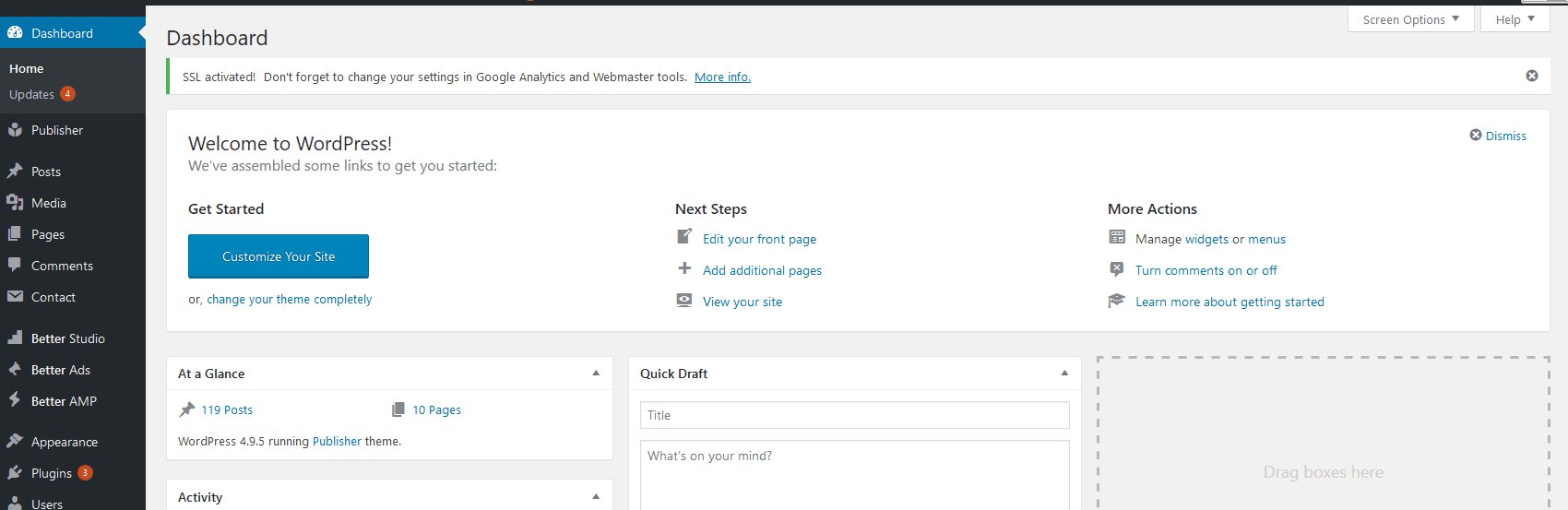1568x510 pixels.
Task: Click Learn more about getting started link
Action: click(1229, 302)
